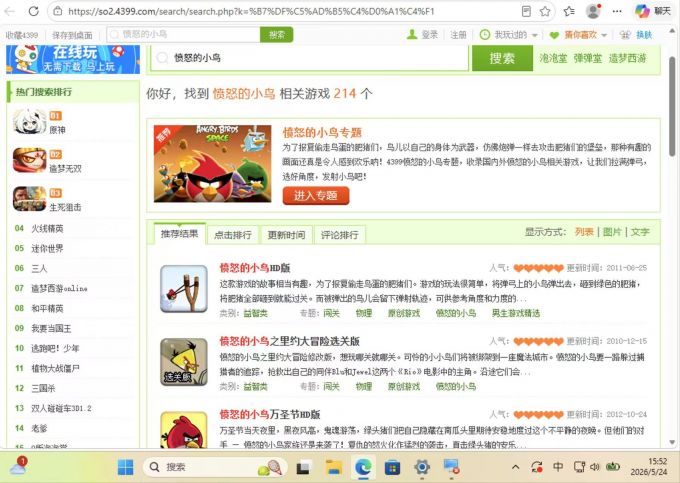Screen dimensions: 680x483
Task: Open the browser favorites list icon
Action: click(x=569, y=11)
